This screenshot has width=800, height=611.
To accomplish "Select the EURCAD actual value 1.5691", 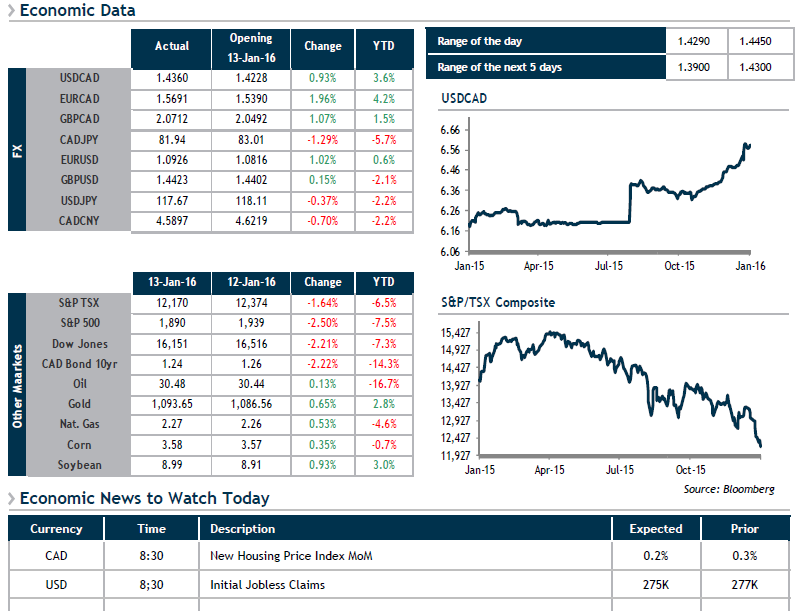I will (x=171, y=99).
